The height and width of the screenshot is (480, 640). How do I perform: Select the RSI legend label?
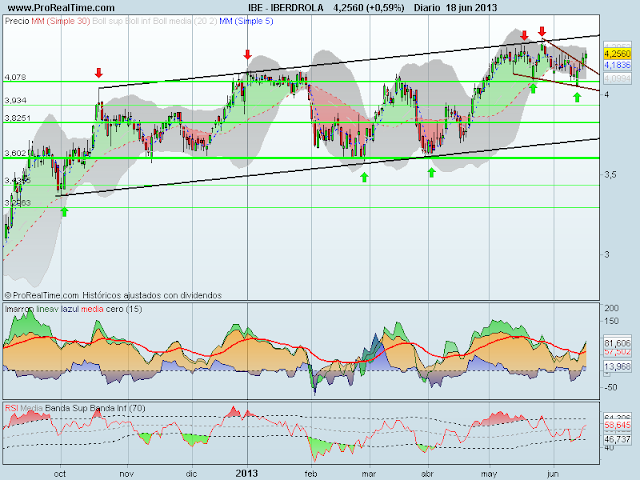point(12,408)
